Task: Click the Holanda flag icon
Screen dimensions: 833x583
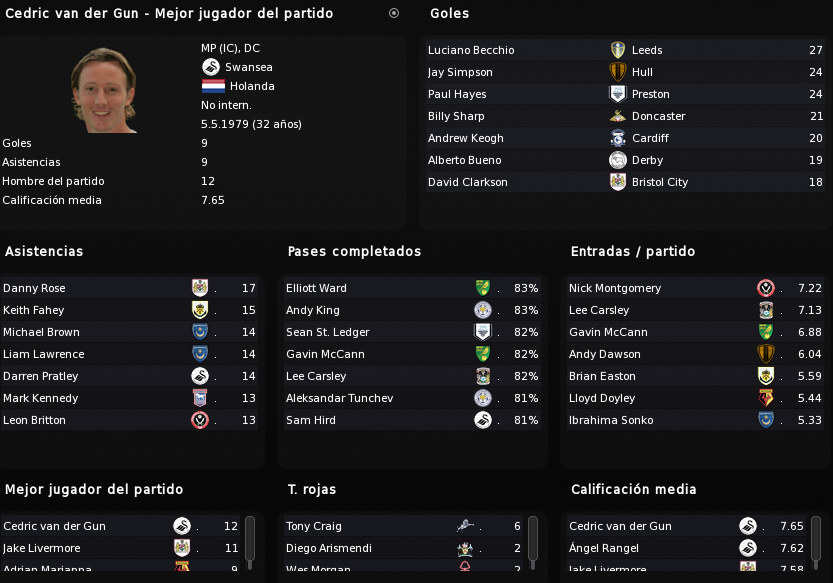Action: coord(213,86)
